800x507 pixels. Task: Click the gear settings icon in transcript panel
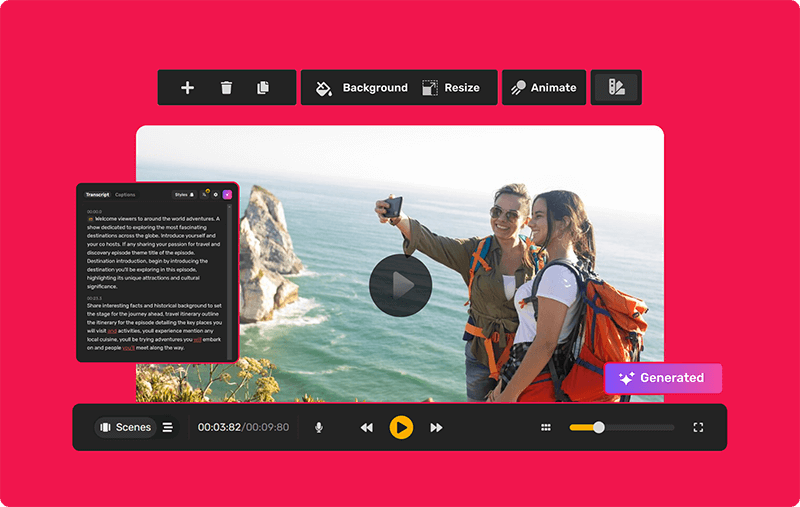pos(215,194)
